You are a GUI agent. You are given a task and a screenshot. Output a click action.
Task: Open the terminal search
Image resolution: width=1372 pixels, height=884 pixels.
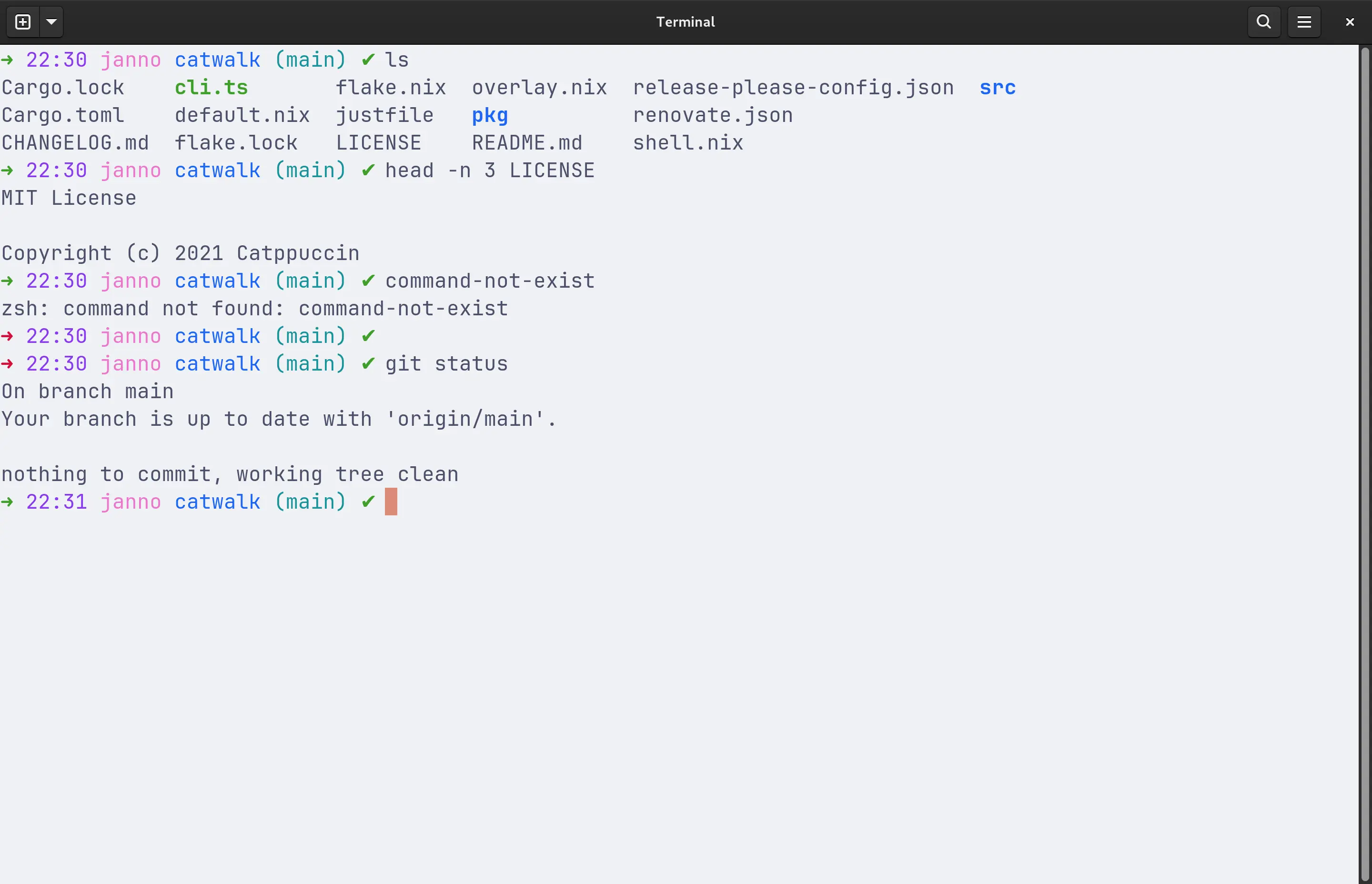click(x=1263, y=22)
